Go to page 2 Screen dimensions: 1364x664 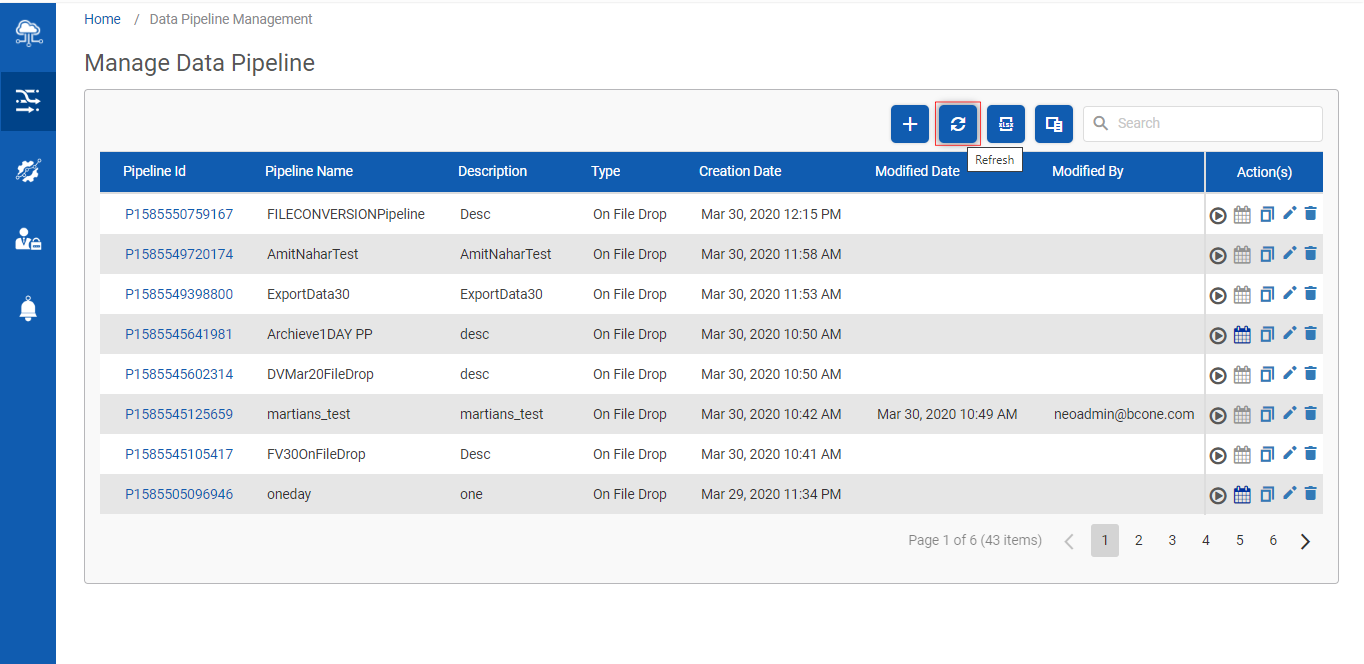click(1138, 540)
